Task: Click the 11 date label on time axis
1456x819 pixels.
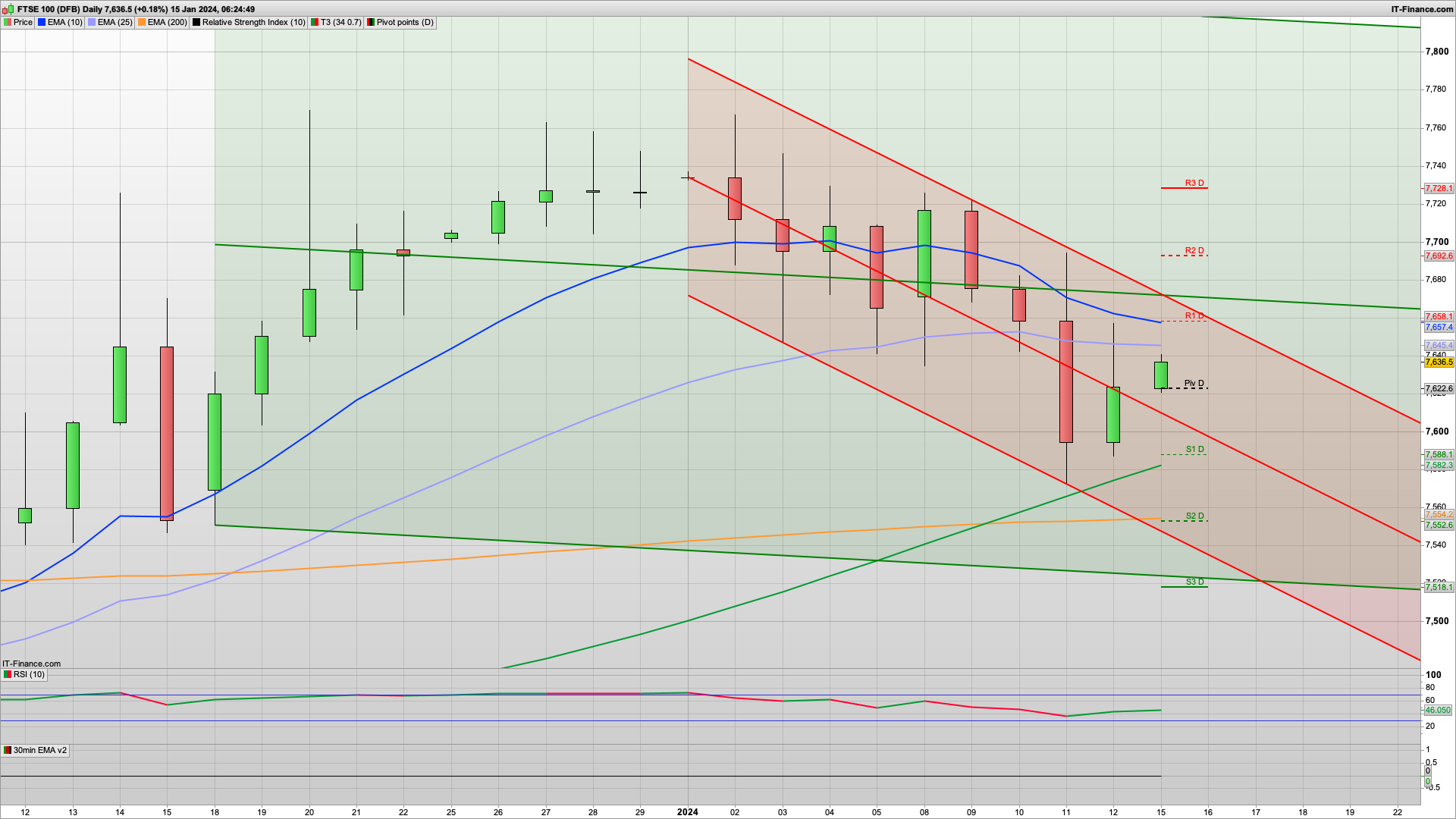Action: tap(1065, 811)
